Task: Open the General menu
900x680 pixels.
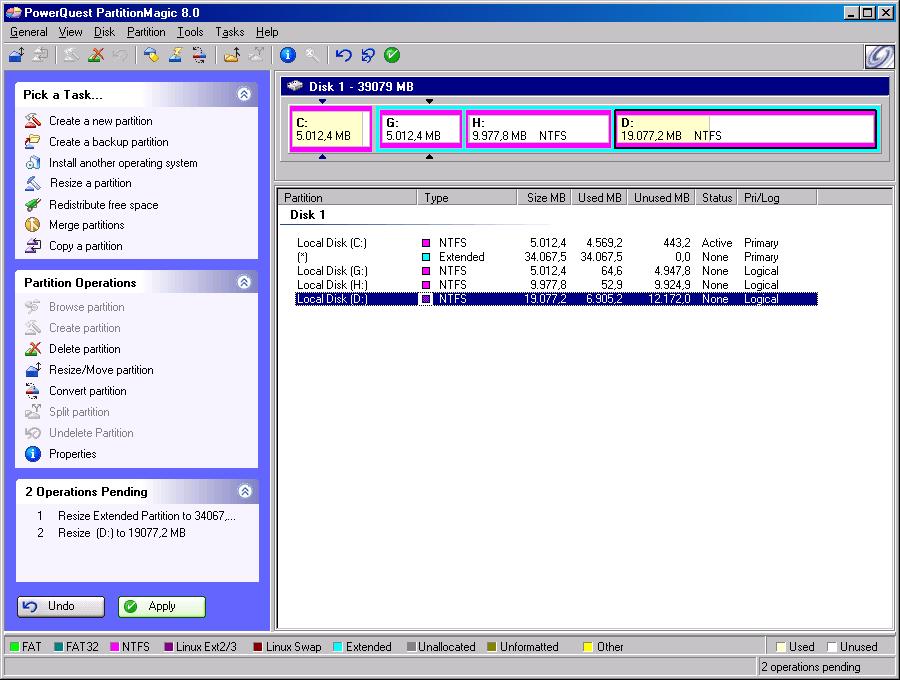Action: [x=29, y=32]
